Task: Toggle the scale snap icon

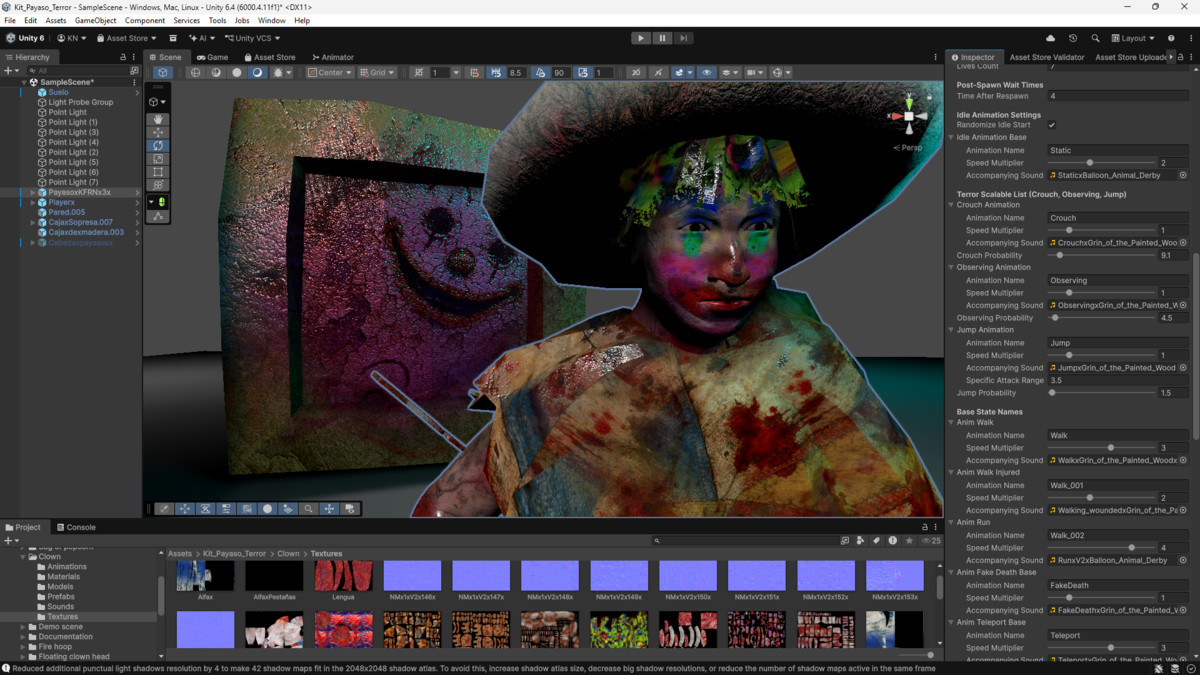Action: (583, 72)
